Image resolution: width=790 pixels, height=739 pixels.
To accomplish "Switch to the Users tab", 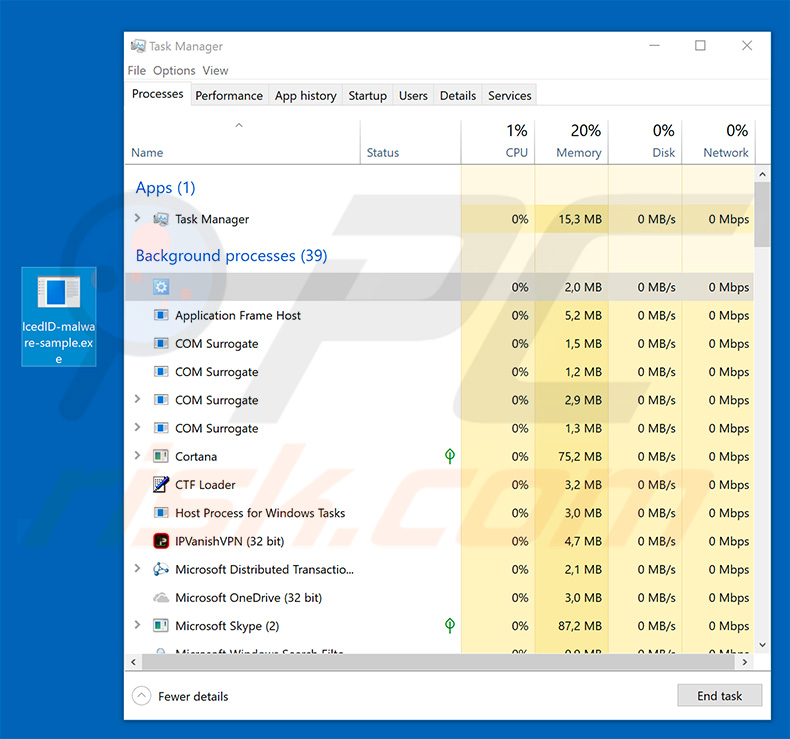I will coord(413,96).
